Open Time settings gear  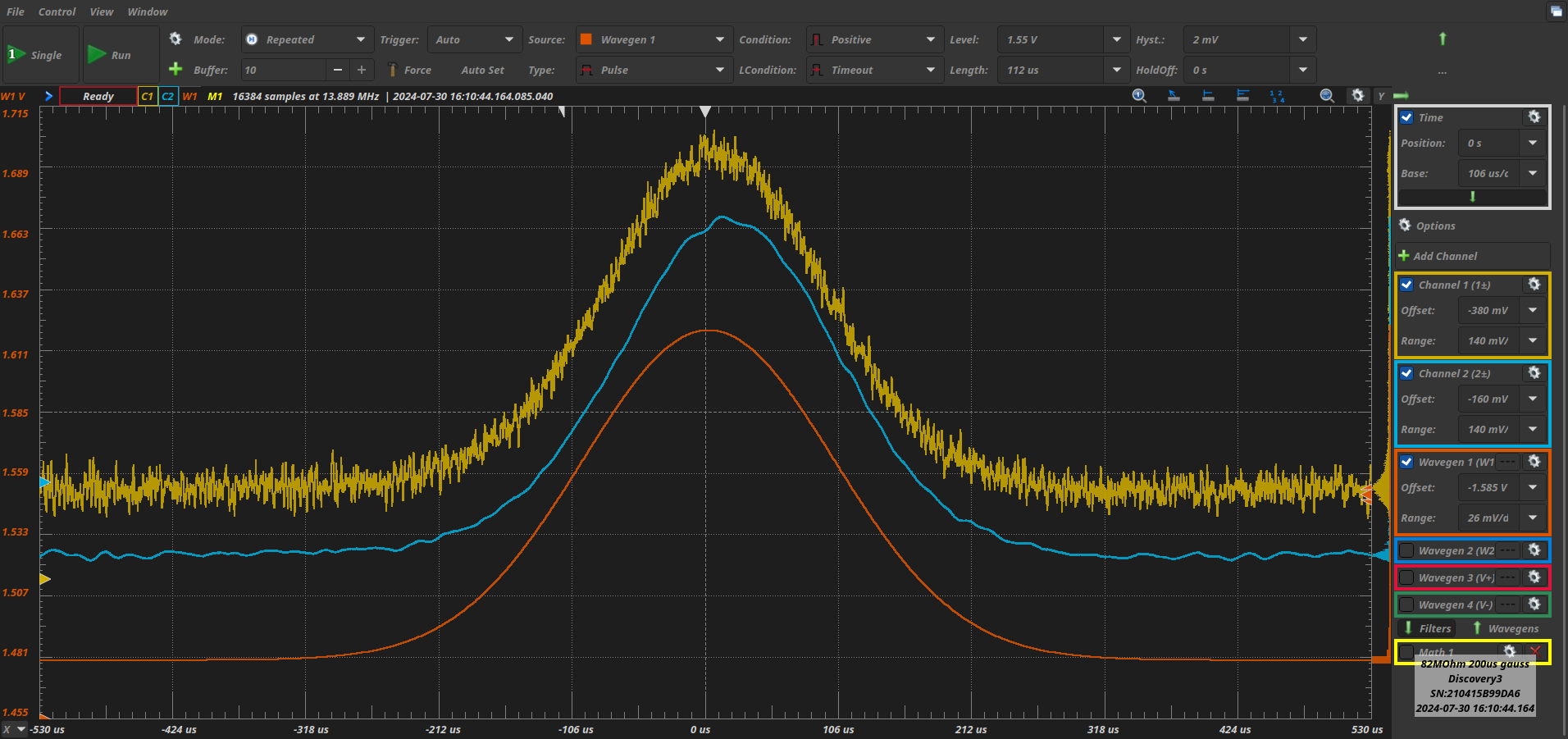pos(1534,117)
